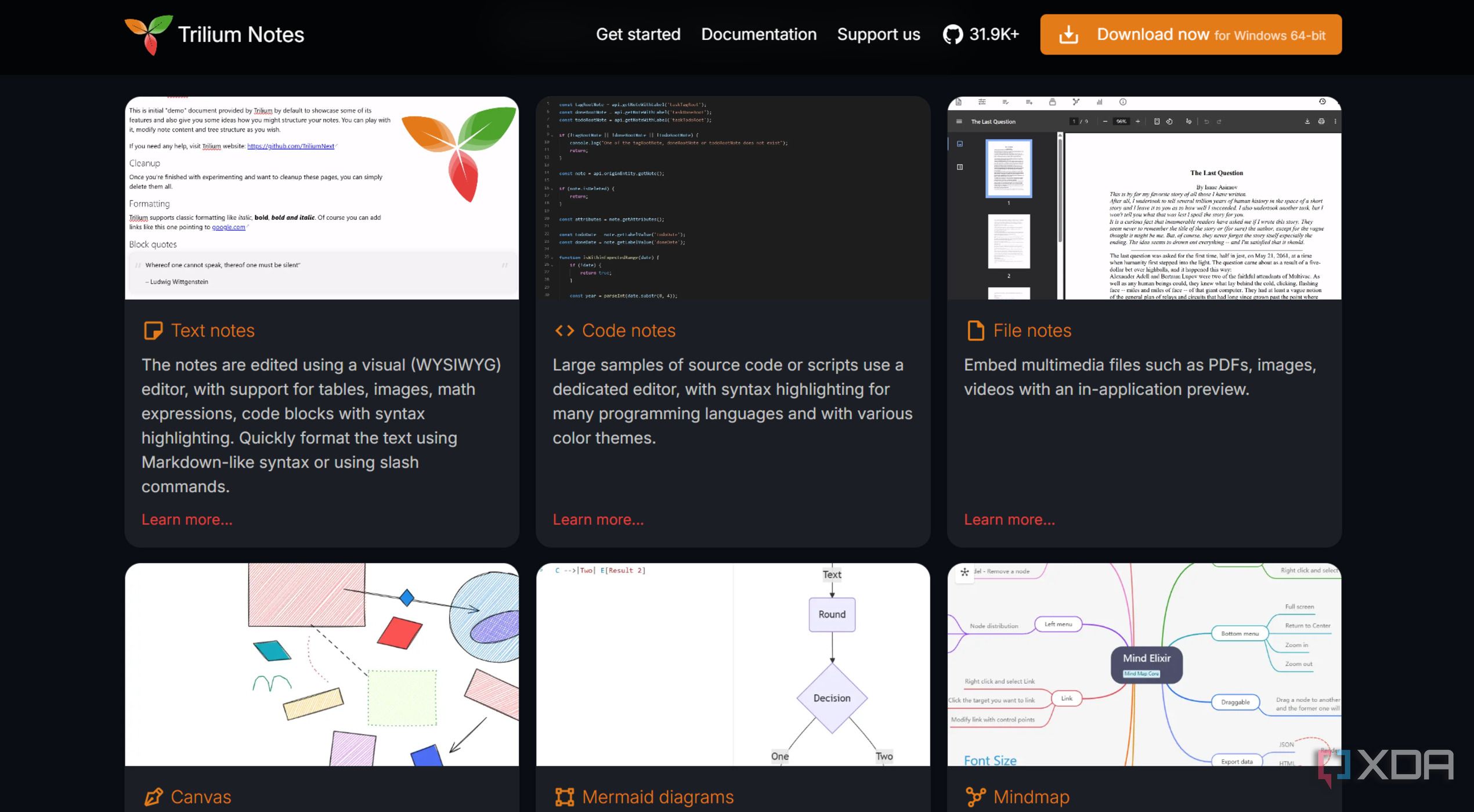
Task: Click the Trilium Notes leaf logo
Action: [x=149, y=34]
